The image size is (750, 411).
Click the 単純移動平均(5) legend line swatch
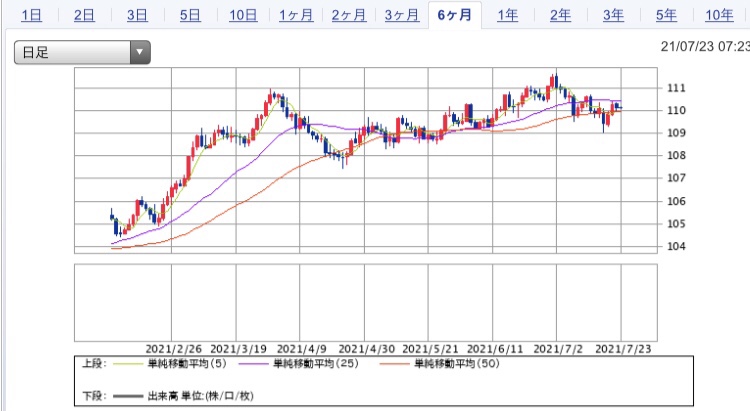coord(129,364)
